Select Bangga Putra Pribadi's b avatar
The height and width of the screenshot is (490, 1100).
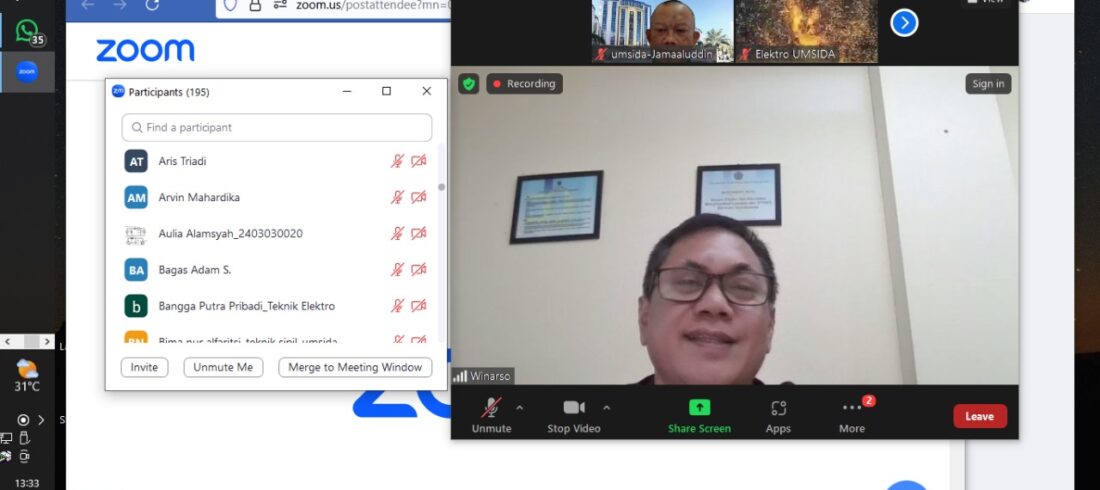[x=136, y=306]
